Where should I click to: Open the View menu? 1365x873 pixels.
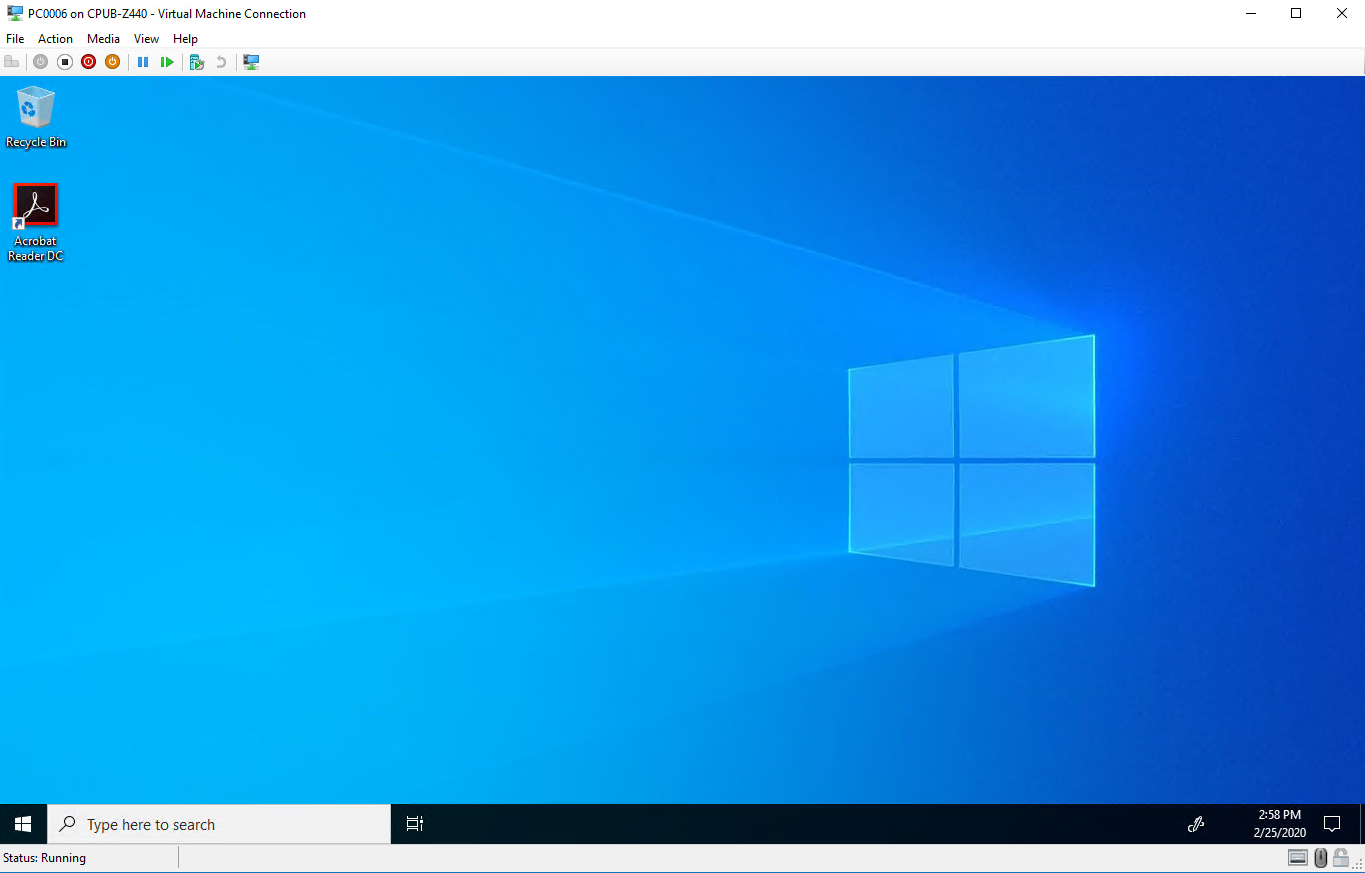(x=146, y=38)
